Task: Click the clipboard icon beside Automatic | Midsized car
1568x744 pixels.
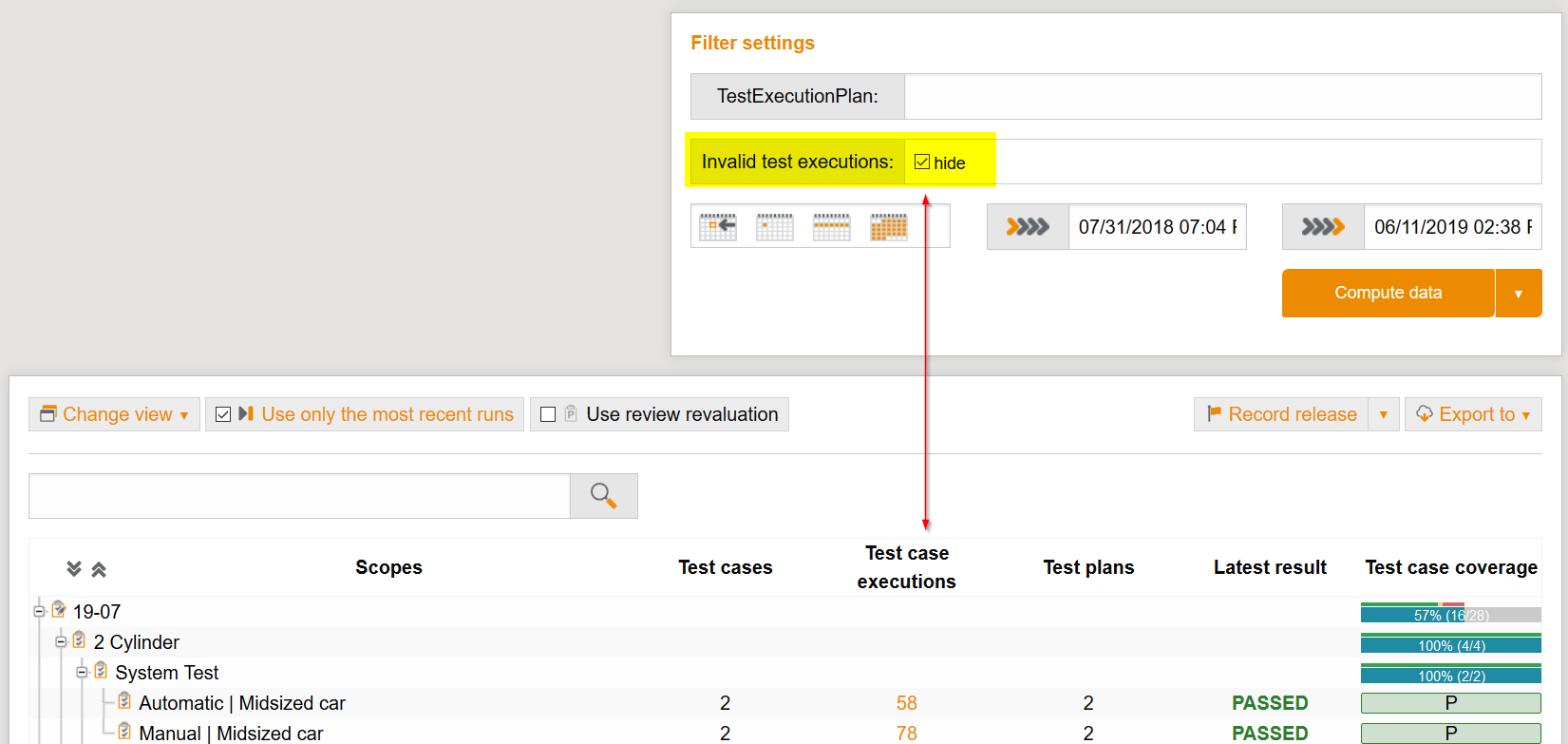Action: [124, 702]
